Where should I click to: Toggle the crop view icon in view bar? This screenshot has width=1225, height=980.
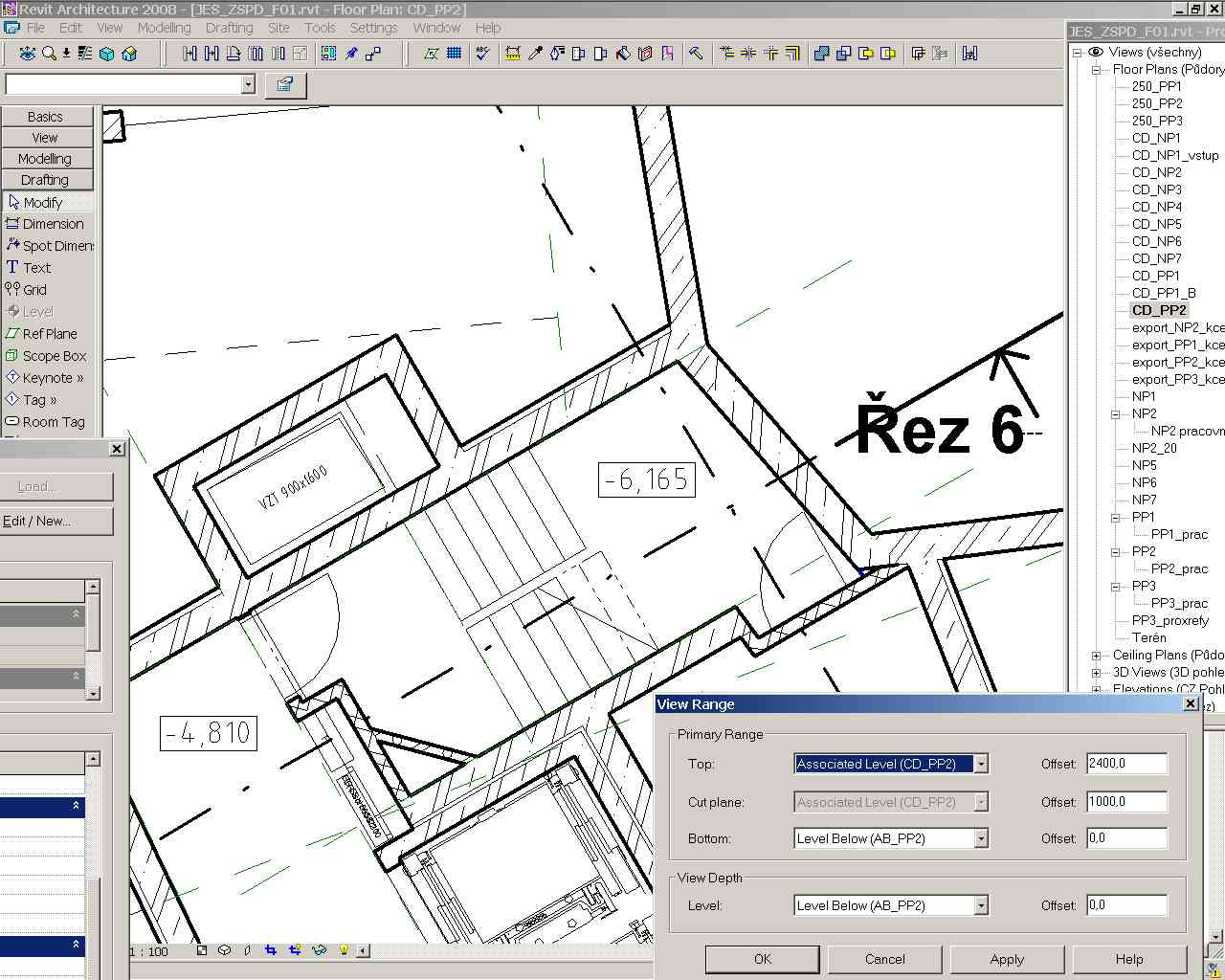click(271, 950)
